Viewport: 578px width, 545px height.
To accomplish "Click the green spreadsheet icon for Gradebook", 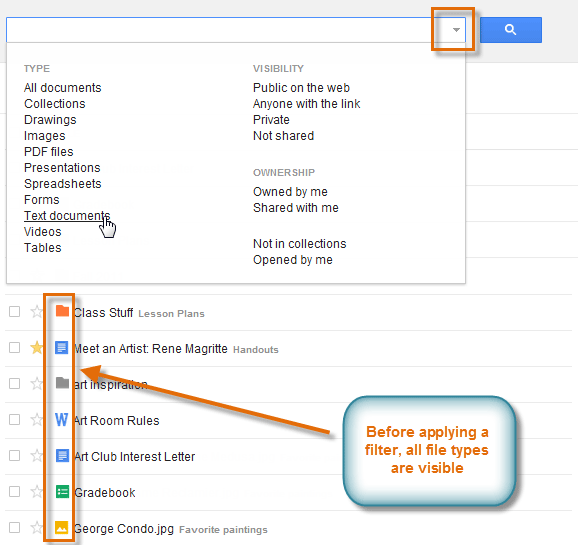I will (x=62, y=492).
